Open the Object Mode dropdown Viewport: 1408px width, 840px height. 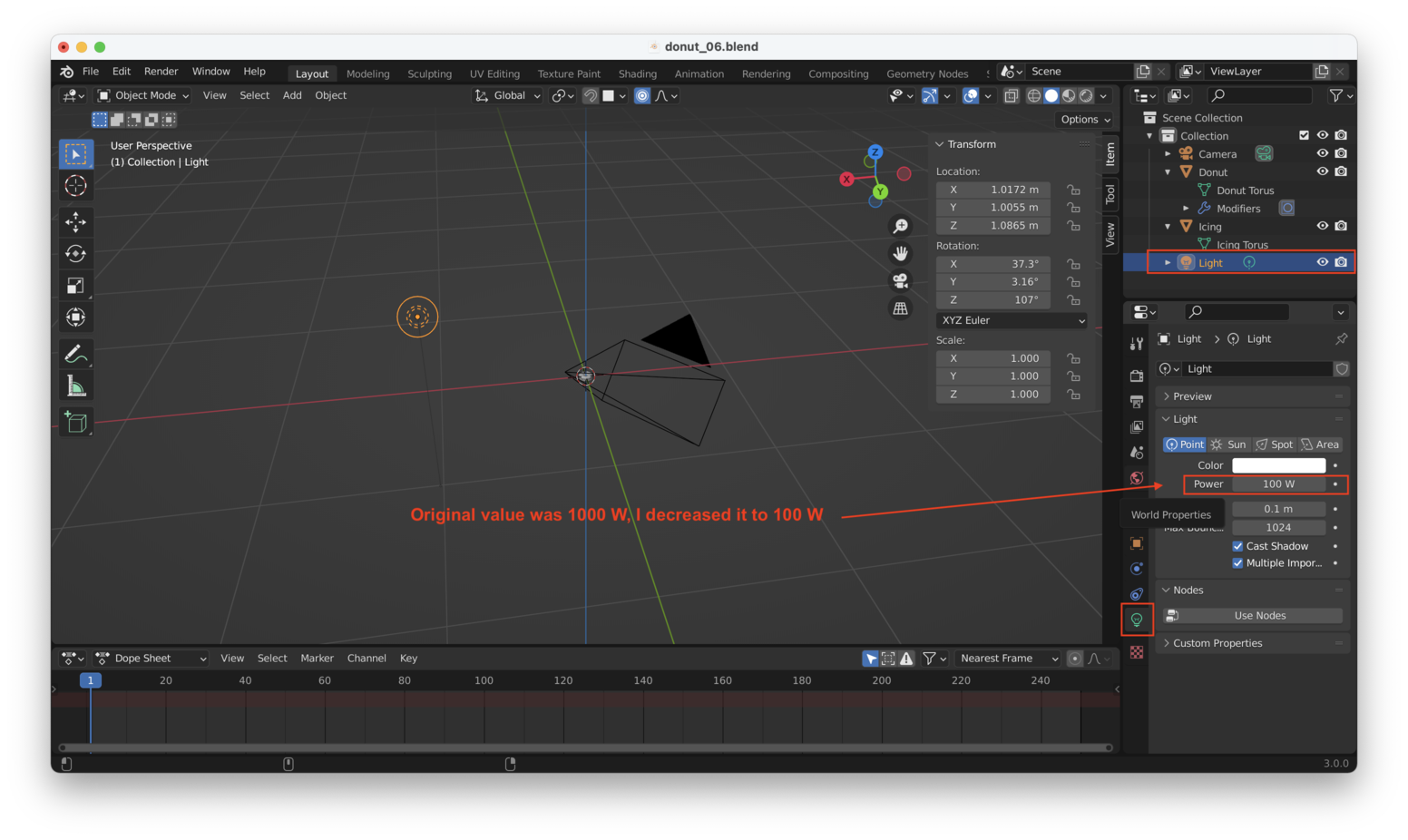pos(143,95)
